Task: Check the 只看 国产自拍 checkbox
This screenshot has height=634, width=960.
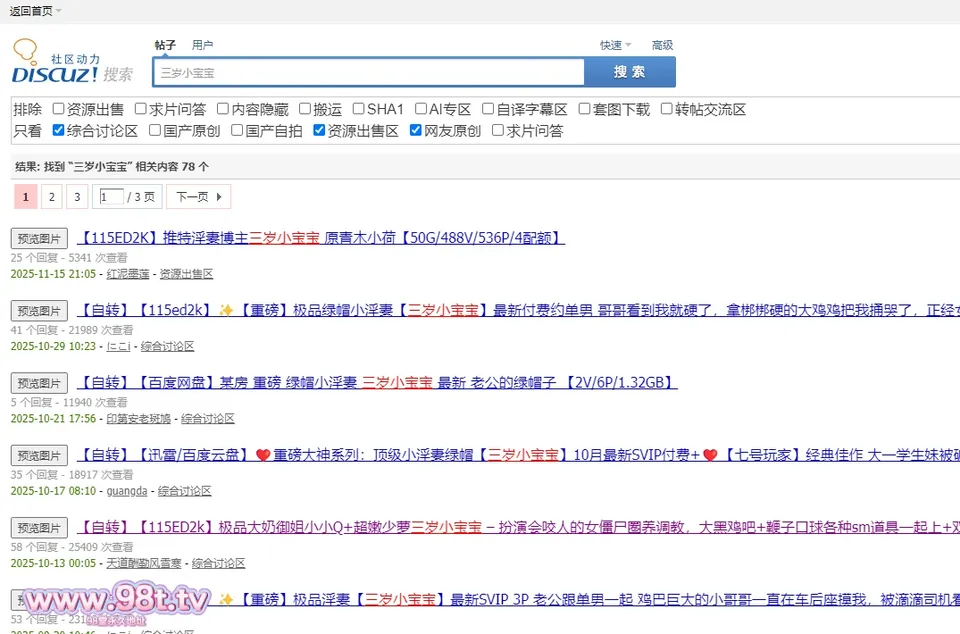Action: coord(238,130)
